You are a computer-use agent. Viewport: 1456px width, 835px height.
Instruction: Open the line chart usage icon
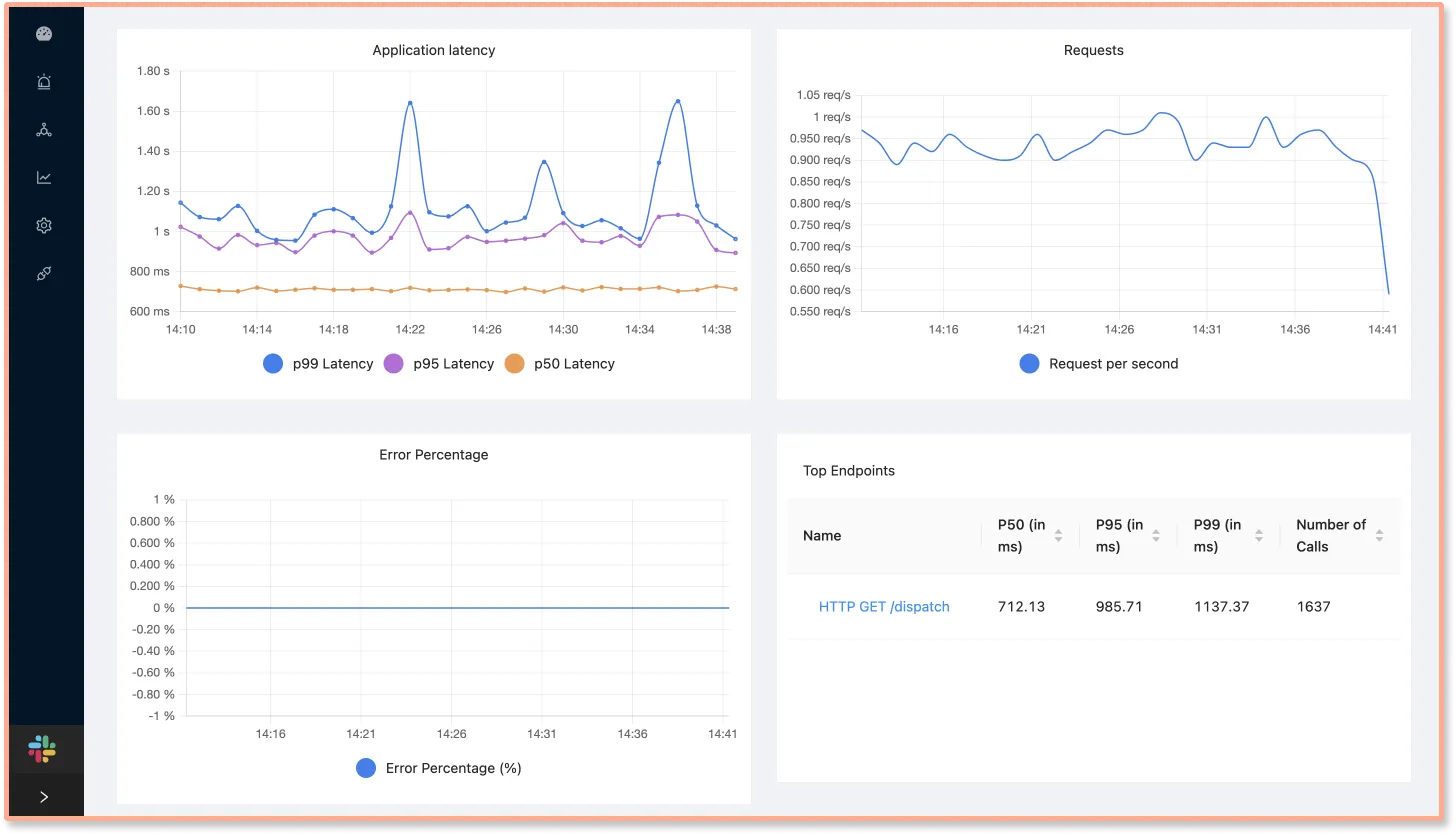point(43,178)
